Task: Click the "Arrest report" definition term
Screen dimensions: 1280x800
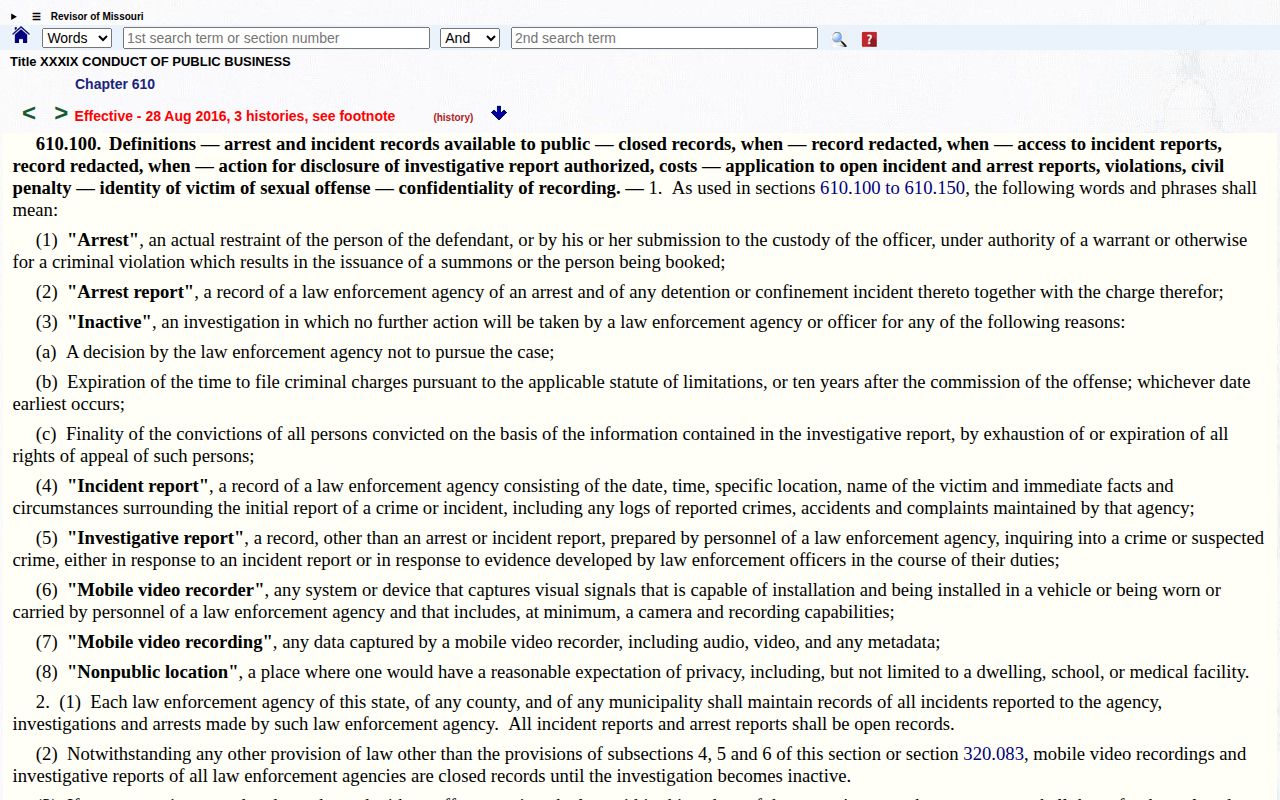Action: pos(131,292)
